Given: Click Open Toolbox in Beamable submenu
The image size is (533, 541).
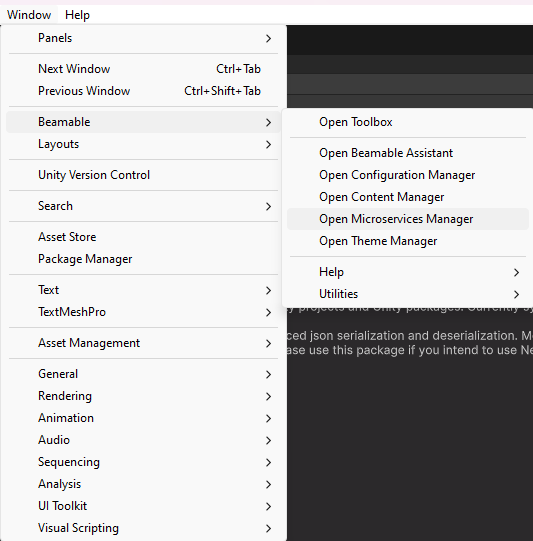Looking at the screenshot, I should tap(408, 122).
